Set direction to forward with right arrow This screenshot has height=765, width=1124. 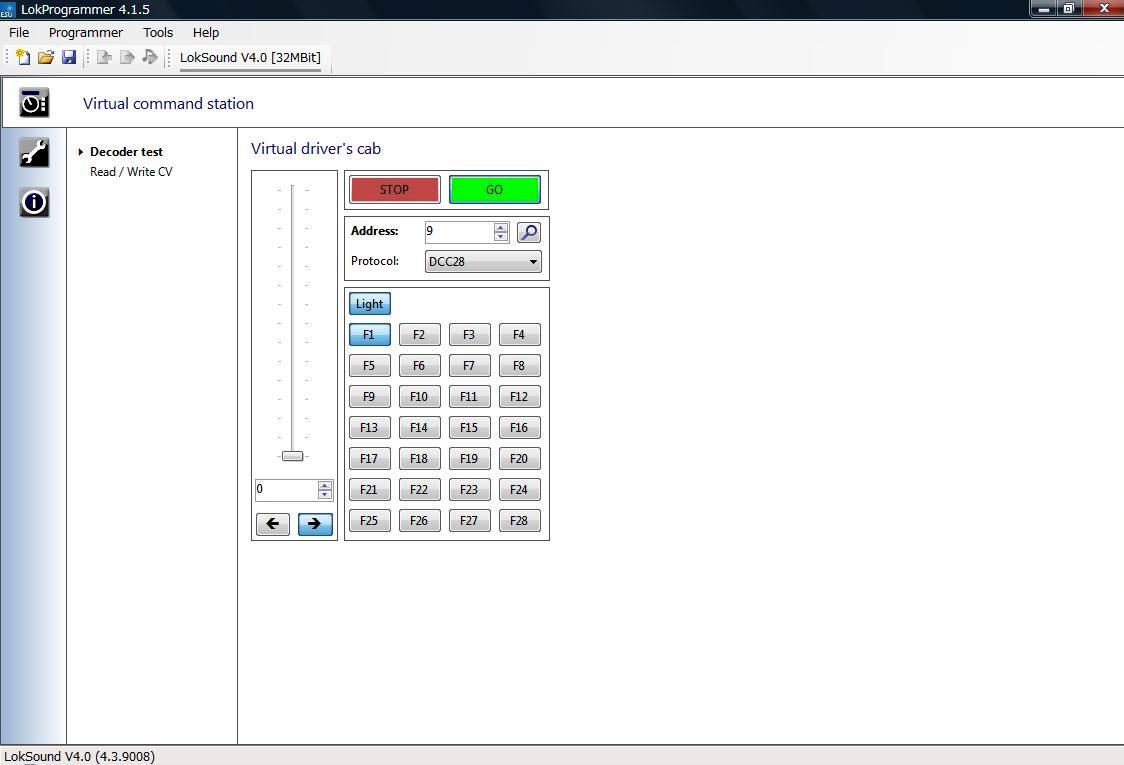[x=315, y=524]
